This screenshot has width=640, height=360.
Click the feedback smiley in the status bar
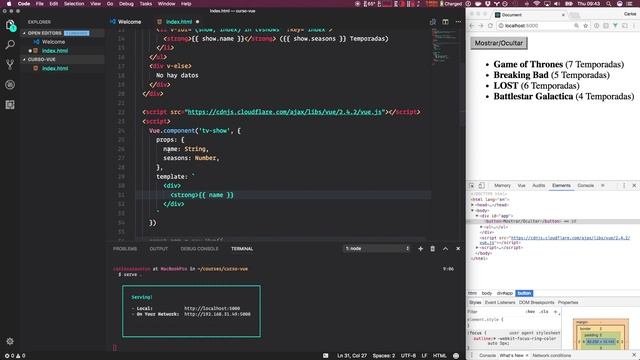(x=456, y=356)
